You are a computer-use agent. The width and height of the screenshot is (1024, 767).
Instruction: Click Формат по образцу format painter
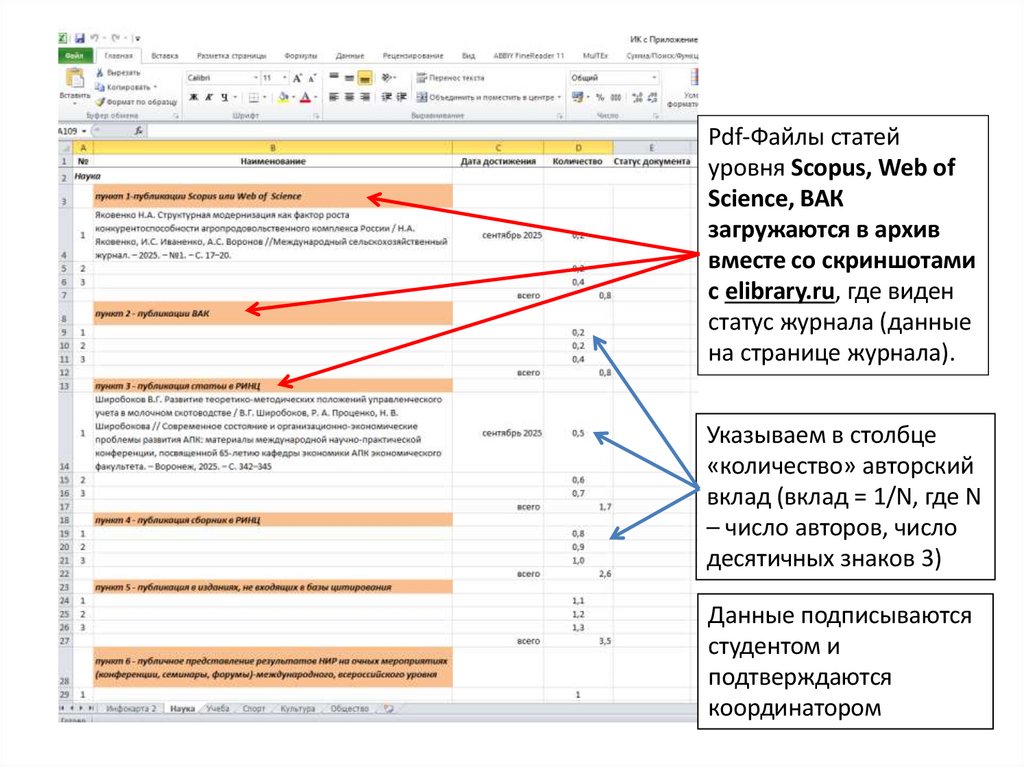(136, 102)
